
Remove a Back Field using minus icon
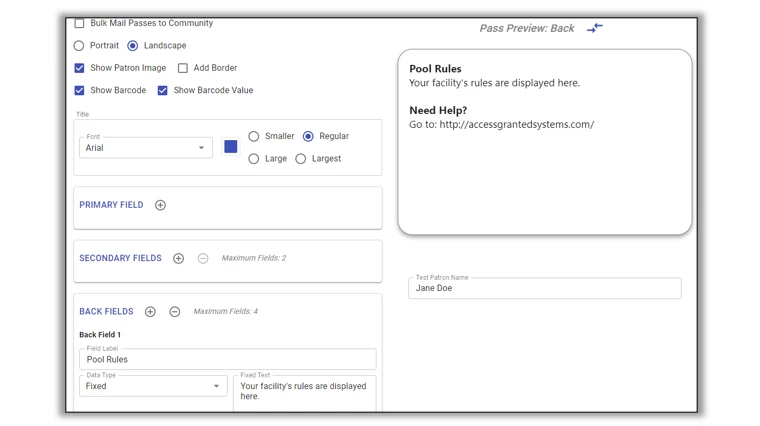(175, 312)
